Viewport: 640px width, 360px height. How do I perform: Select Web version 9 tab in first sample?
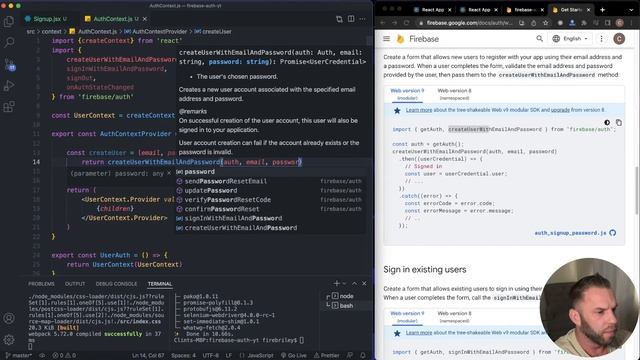407,94
